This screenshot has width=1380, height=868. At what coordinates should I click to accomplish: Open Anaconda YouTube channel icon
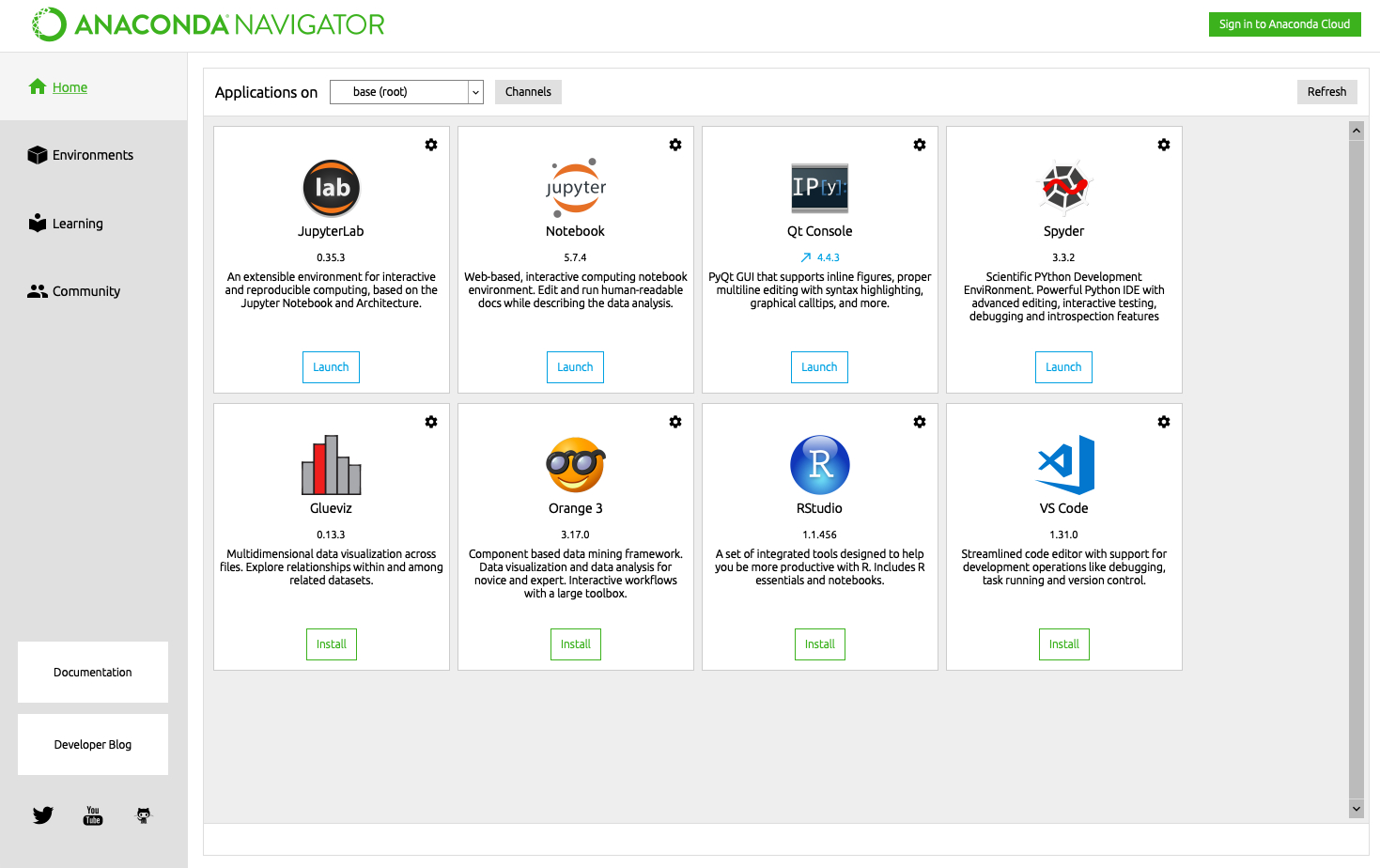(93, 815)
